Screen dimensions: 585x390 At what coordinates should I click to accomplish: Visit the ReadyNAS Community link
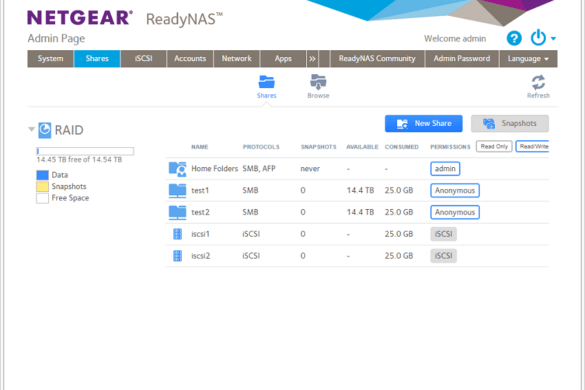(x=377, y=59)
